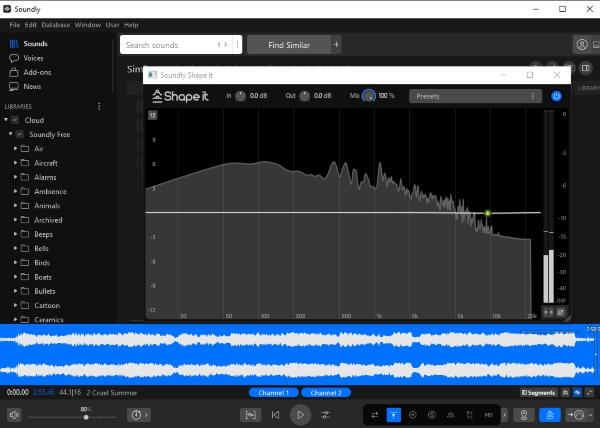600x428 pixels.
Task: Click the Segments button
Action: click(538, 393)
